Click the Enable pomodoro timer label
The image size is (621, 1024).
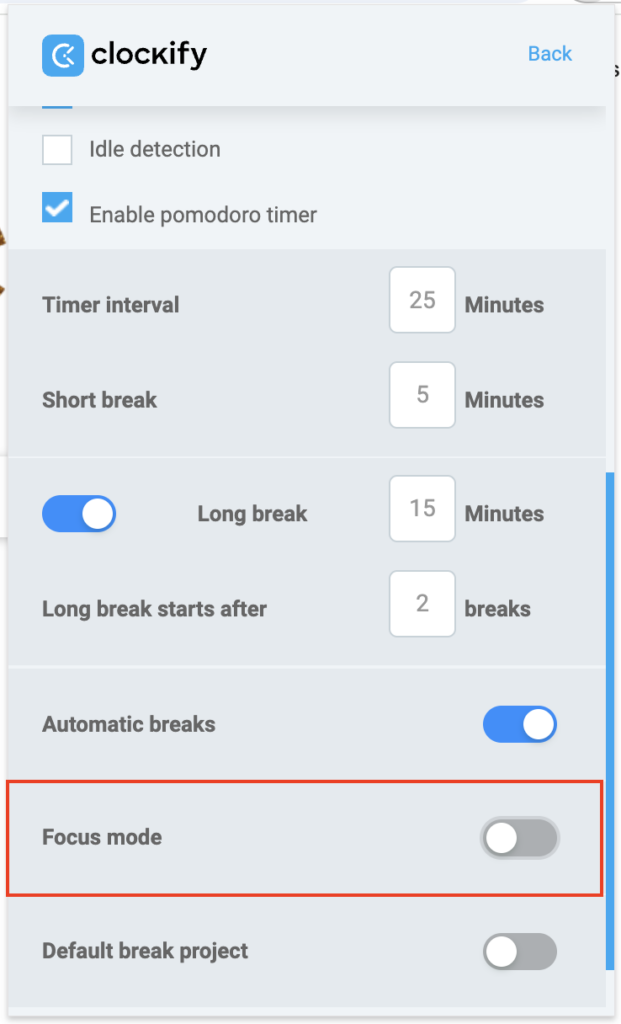pyautogui.click(x=202, y=214)
